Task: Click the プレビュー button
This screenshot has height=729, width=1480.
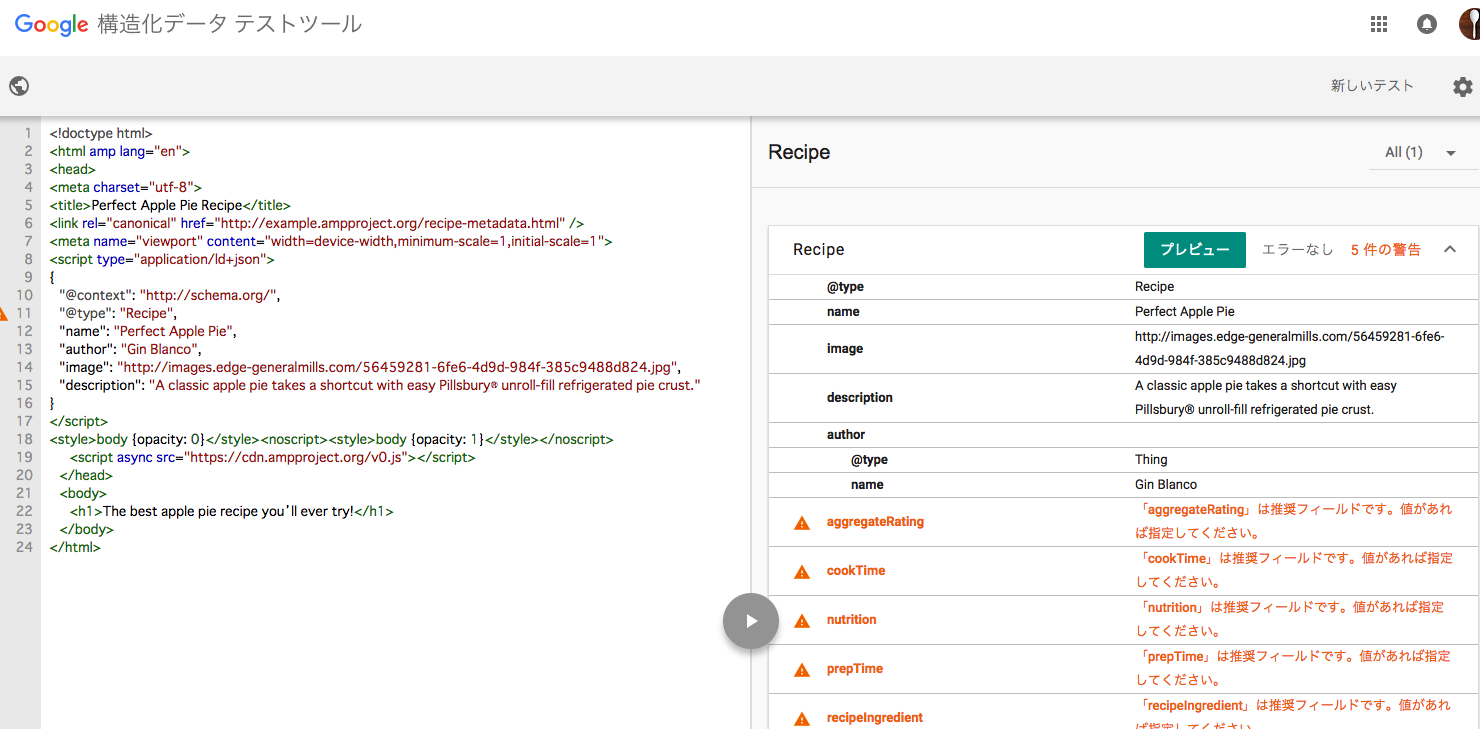Action: tap(1194, 249)
